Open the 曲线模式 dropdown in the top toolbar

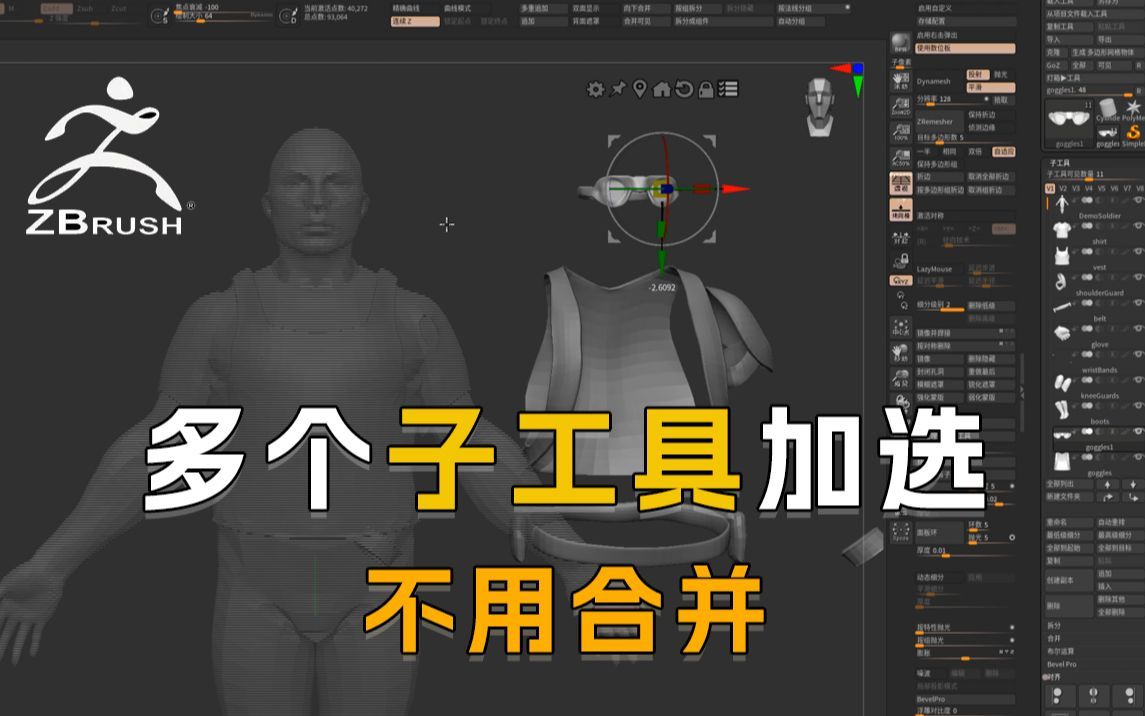456,8
